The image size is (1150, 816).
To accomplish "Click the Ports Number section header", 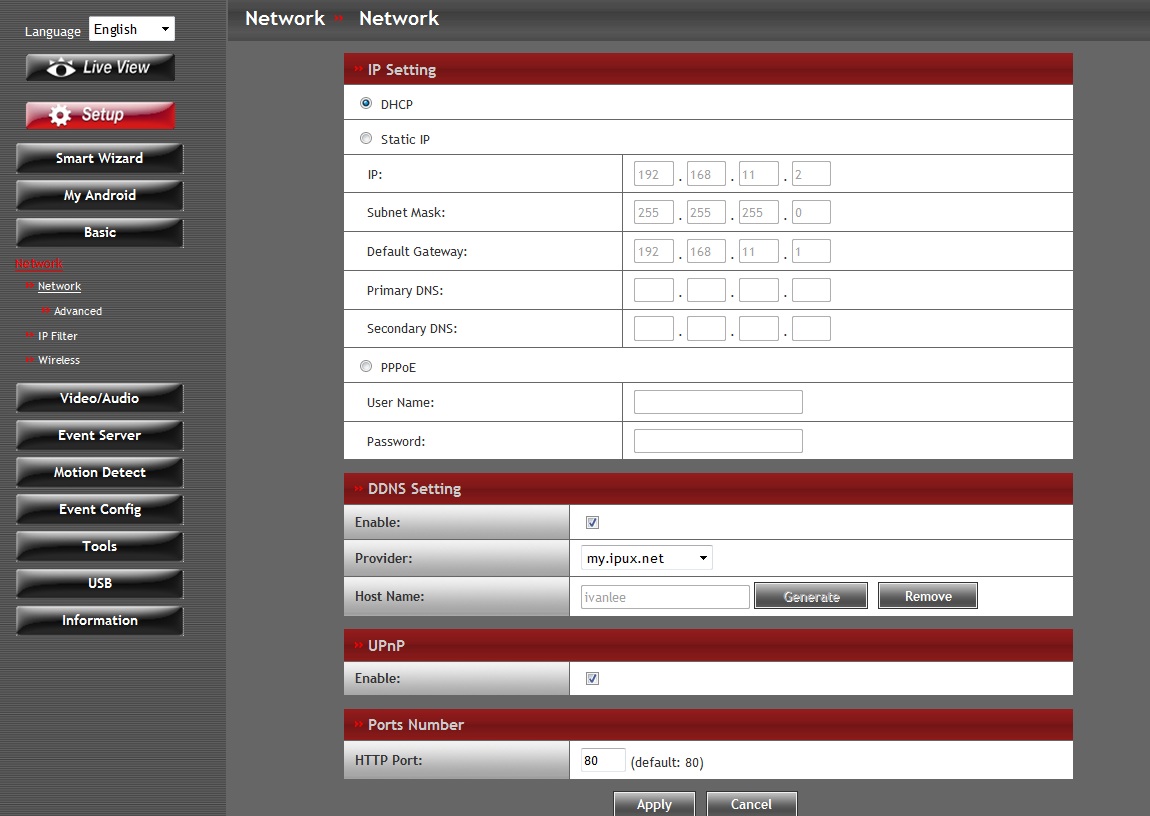I will pyautogui.click(x=708, y=724).
